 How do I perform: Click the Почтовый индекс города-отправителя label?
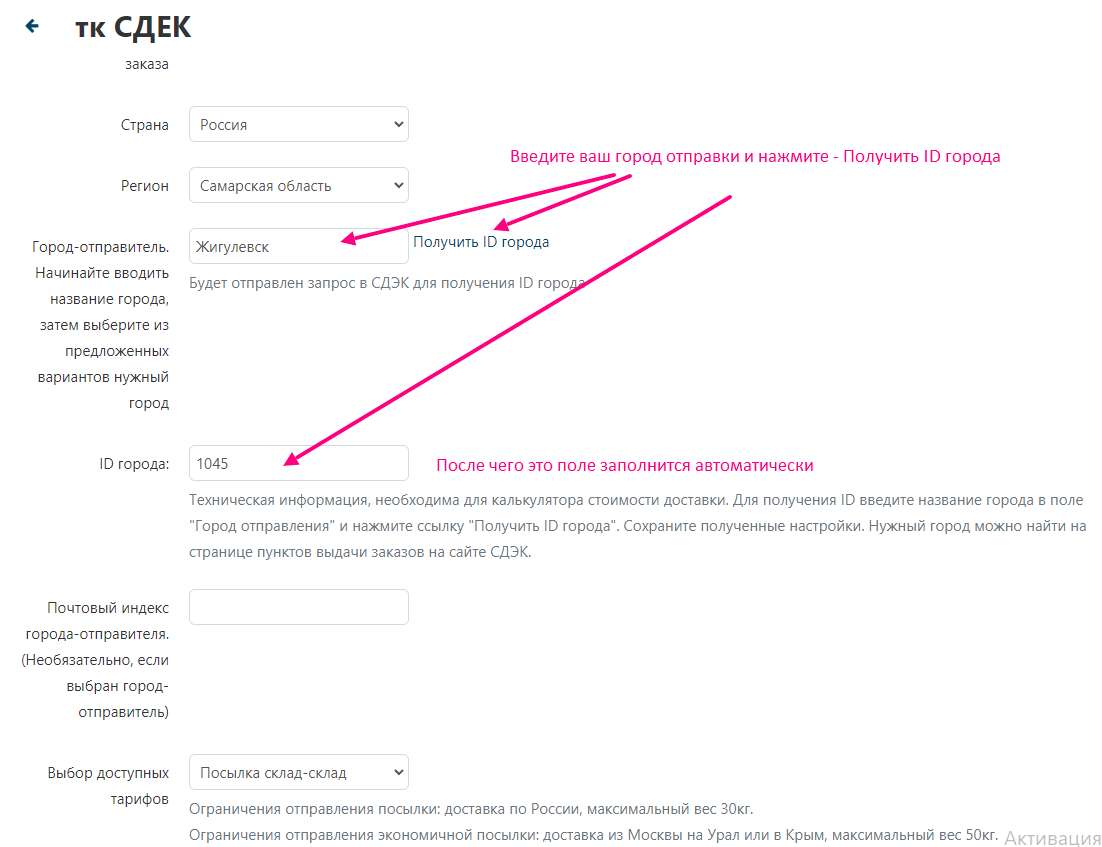point(96,660)
